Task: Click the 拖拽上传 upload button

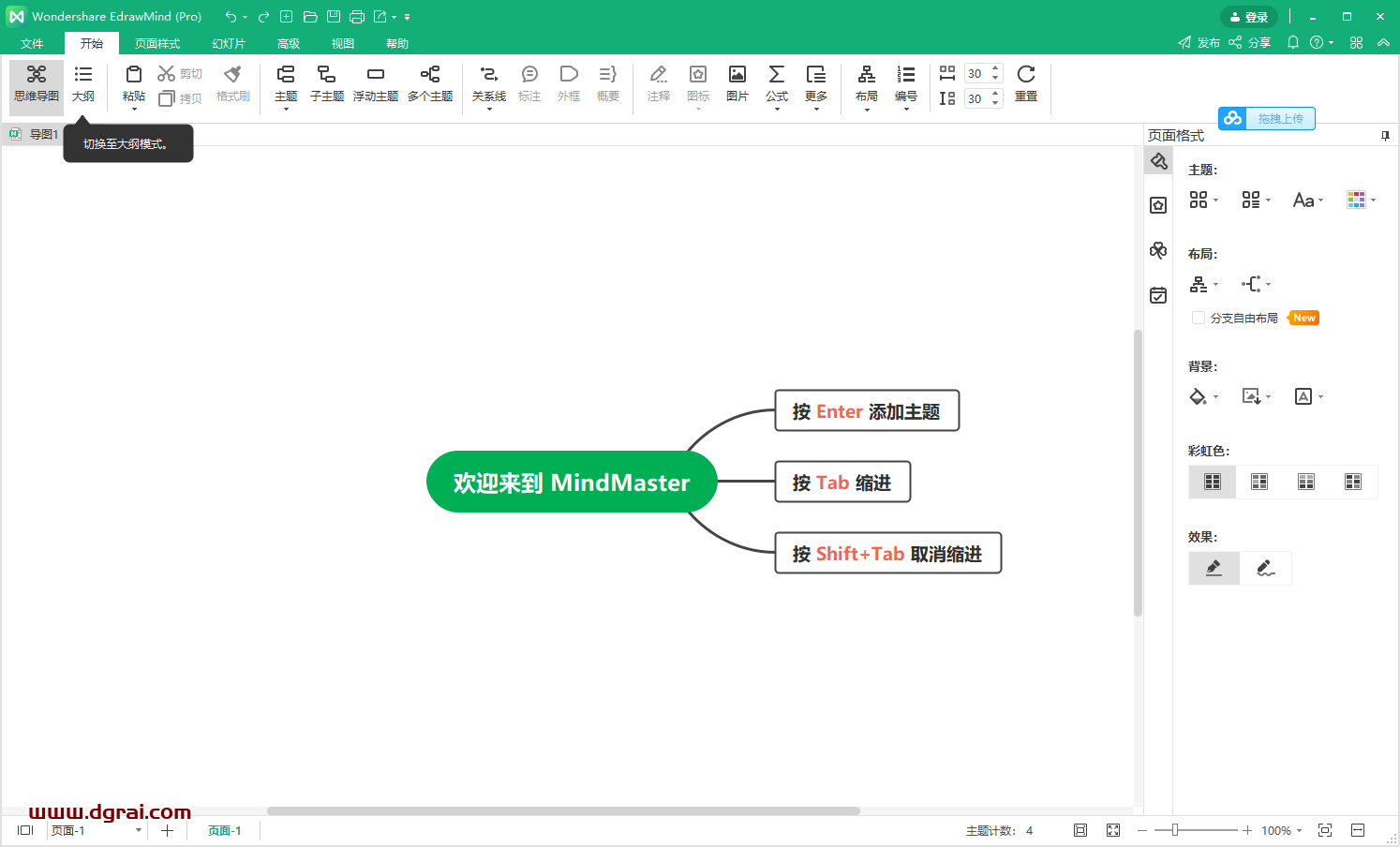Action: coord(1267,119)
